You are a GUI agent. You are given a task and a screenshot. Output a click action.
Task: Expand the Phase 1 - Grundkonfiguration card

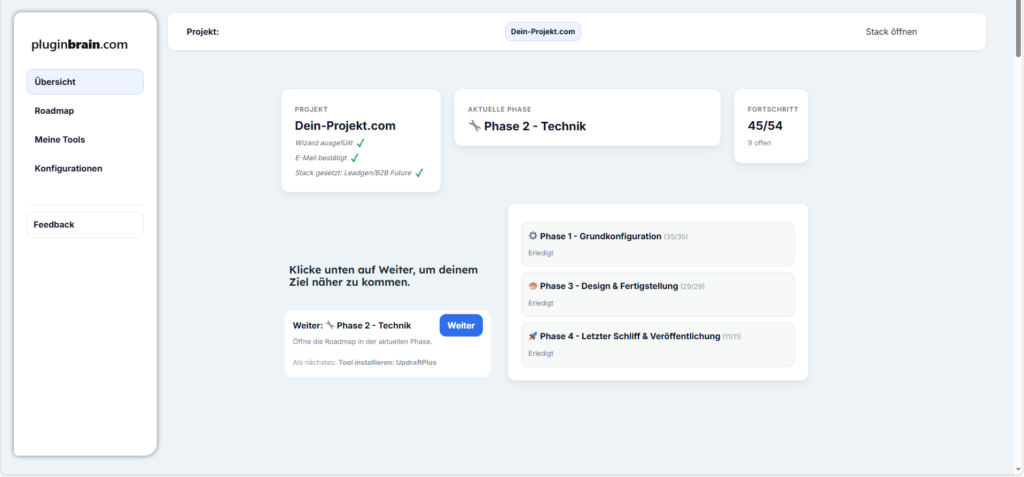(657, 244)
